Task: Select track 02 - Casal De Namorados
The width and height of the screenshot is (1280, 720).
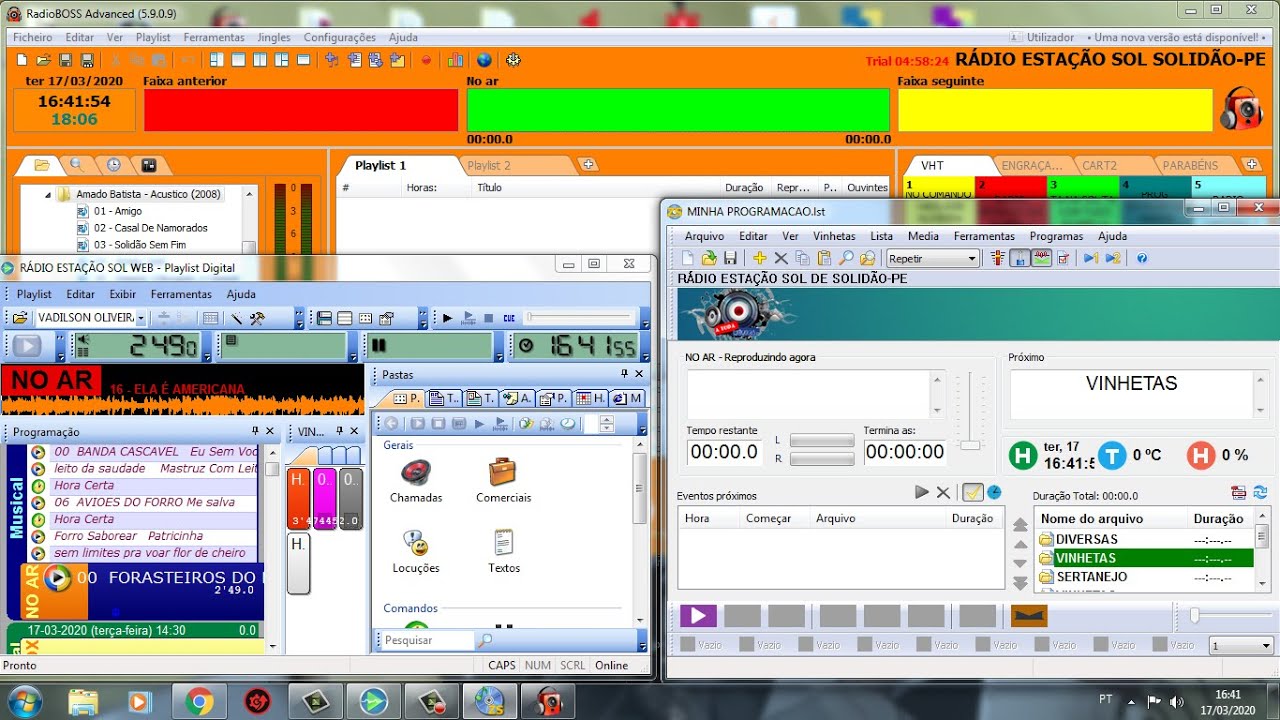Action: click(150, 228)
